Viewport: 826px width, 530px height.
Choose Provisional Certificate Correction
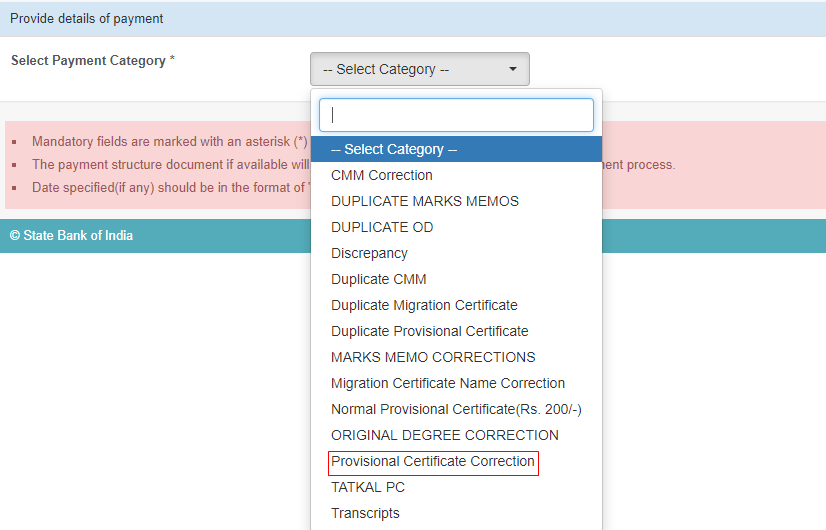coord(433,462)
